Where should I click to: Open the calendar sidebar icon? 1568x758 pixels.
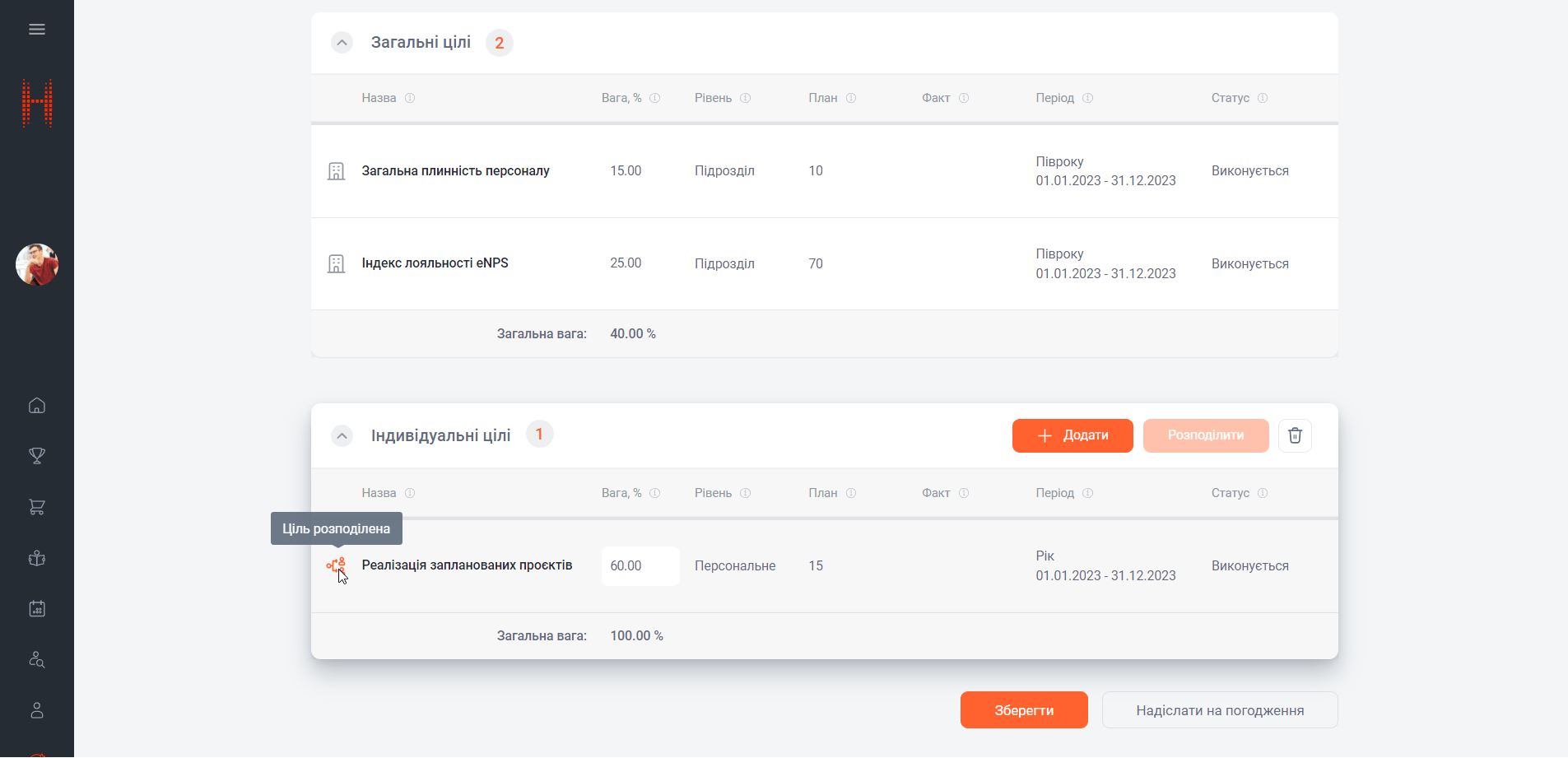(x=37, y=609)
